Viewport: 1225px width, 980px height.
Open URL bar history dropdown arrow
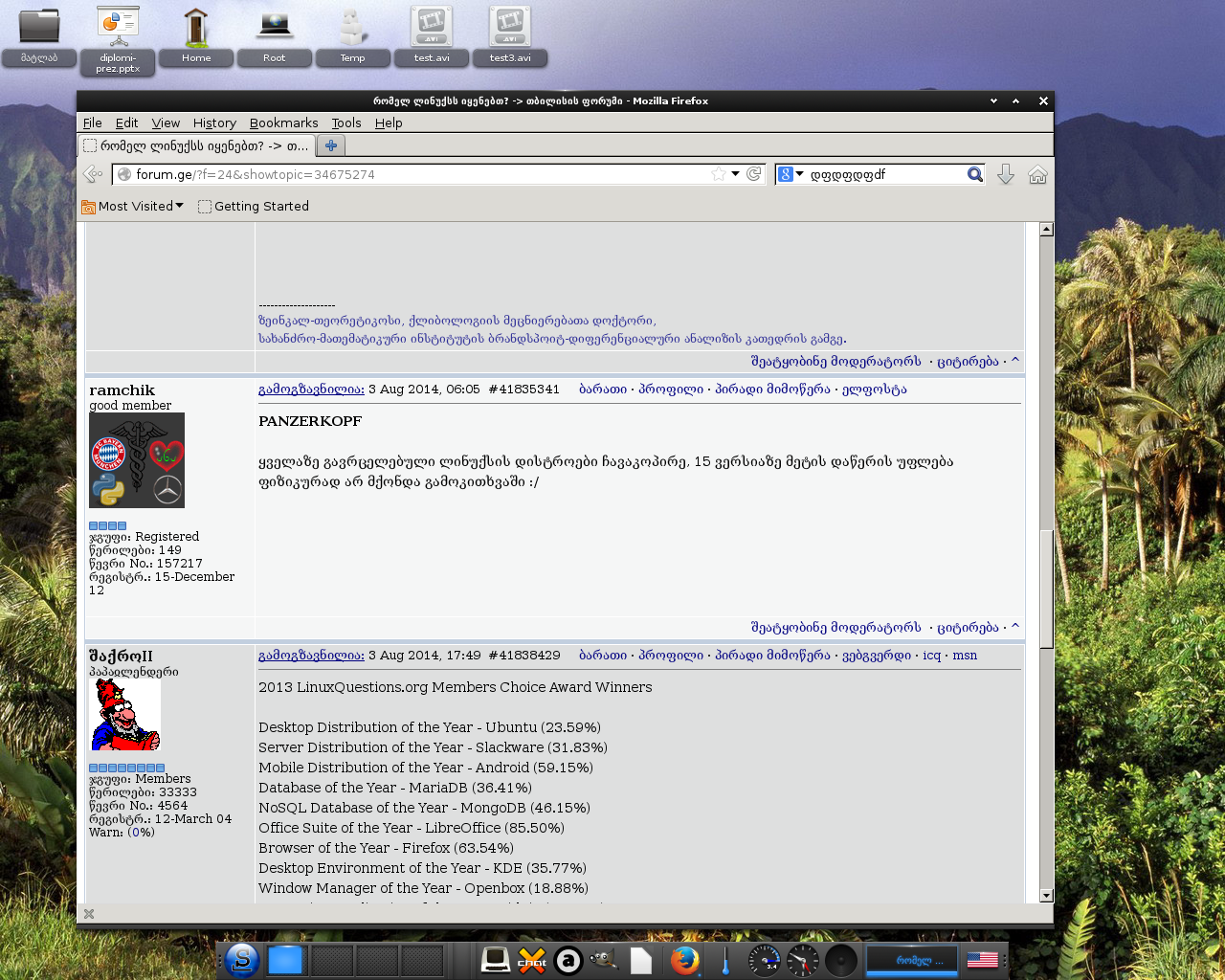click(x=735, y=174)
